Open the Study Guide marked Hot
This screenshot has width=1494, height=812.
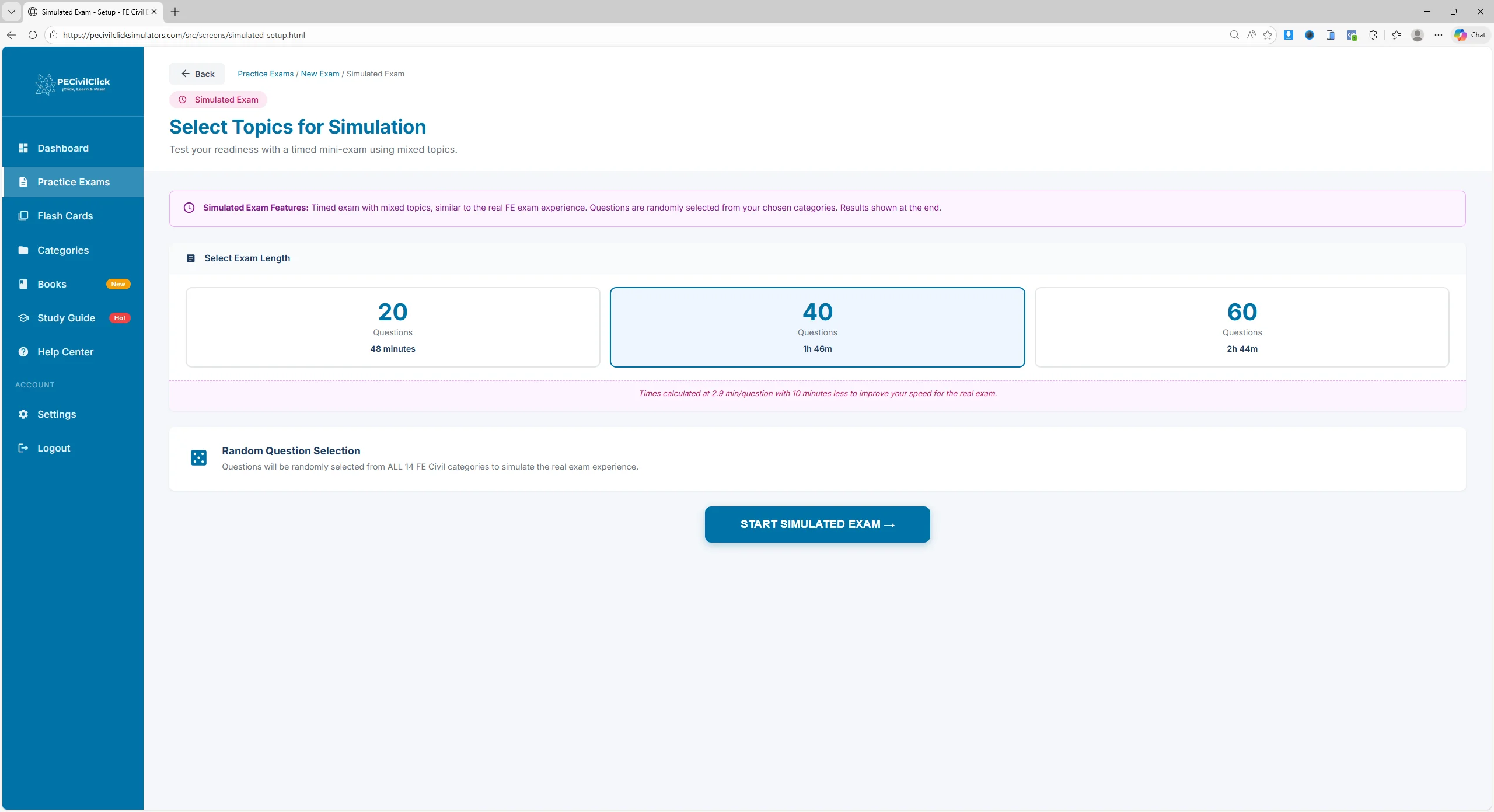click(x=66, y=318)
